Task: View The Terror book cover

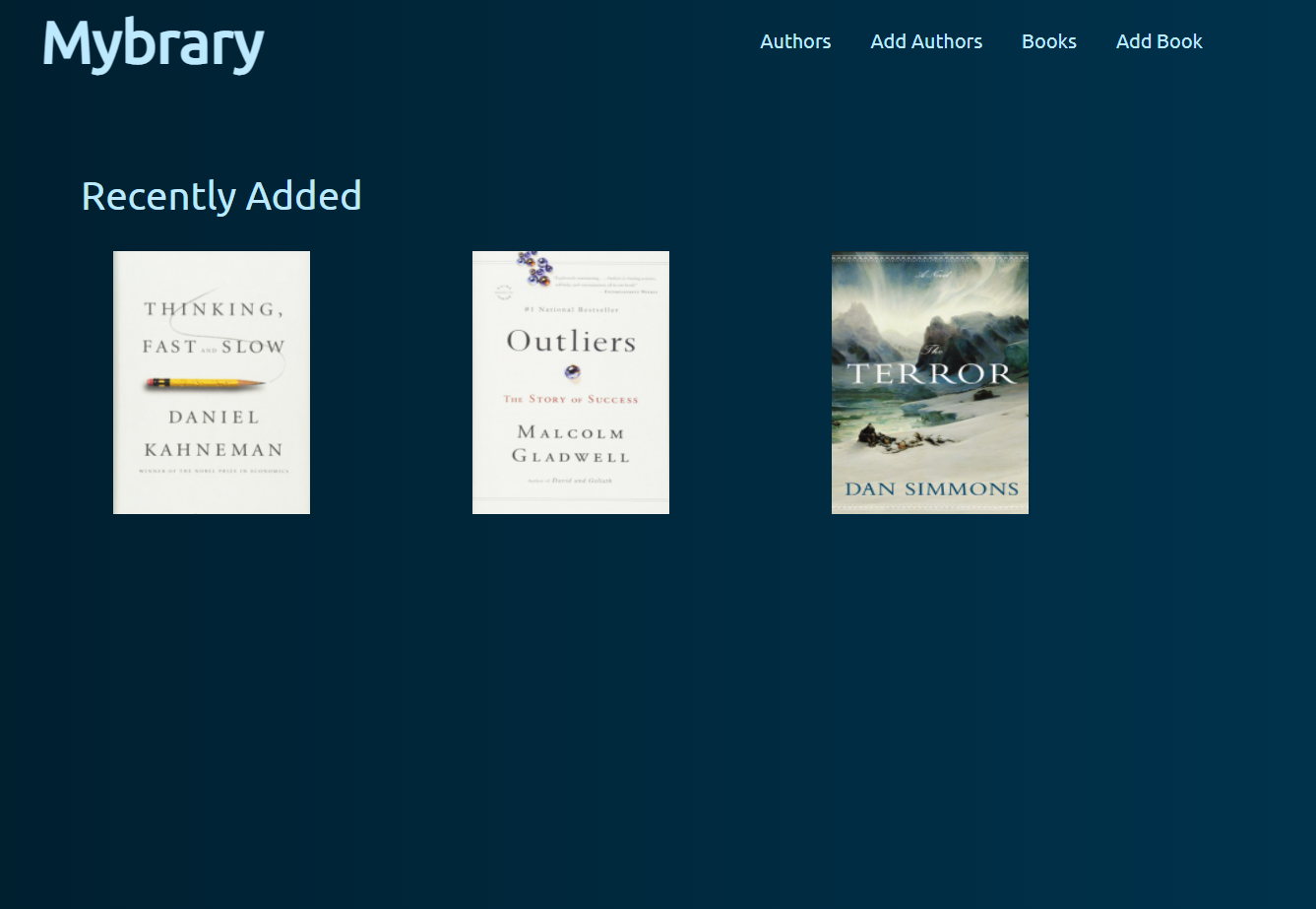Action: (930, 382)
